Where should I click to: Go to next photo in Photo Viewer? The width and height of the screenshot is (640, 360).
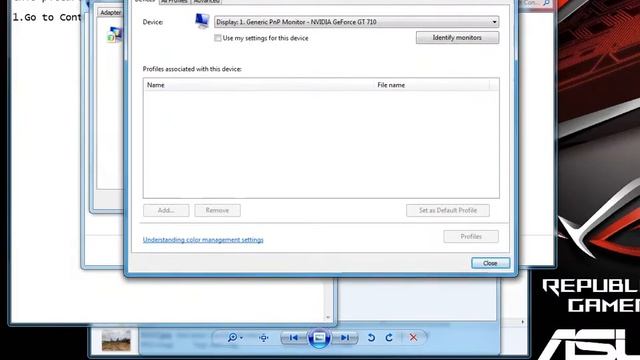click(345, 338)
